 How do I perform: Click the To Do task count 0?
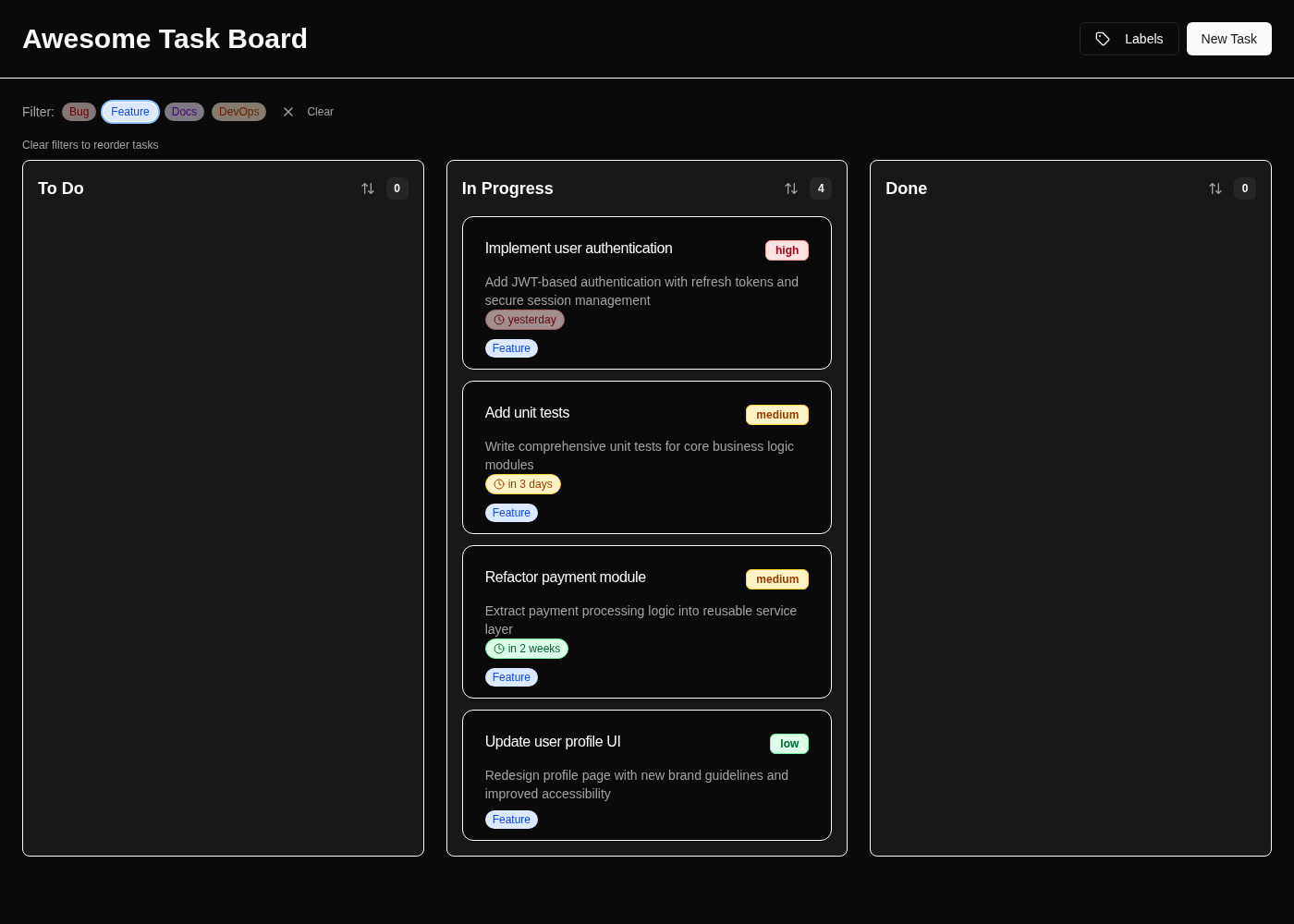coord(397,188)
